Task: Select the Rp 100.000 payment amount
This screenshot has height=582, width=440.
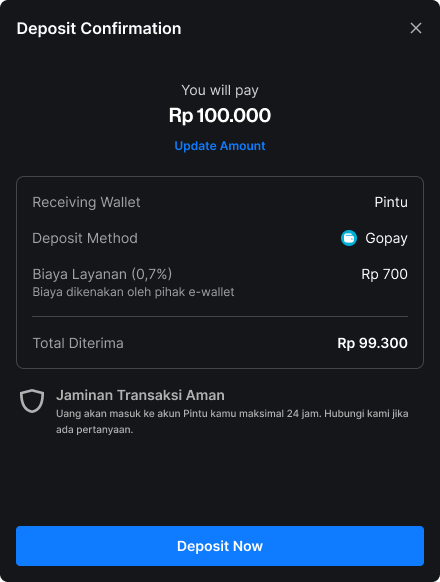Action: 220,115
